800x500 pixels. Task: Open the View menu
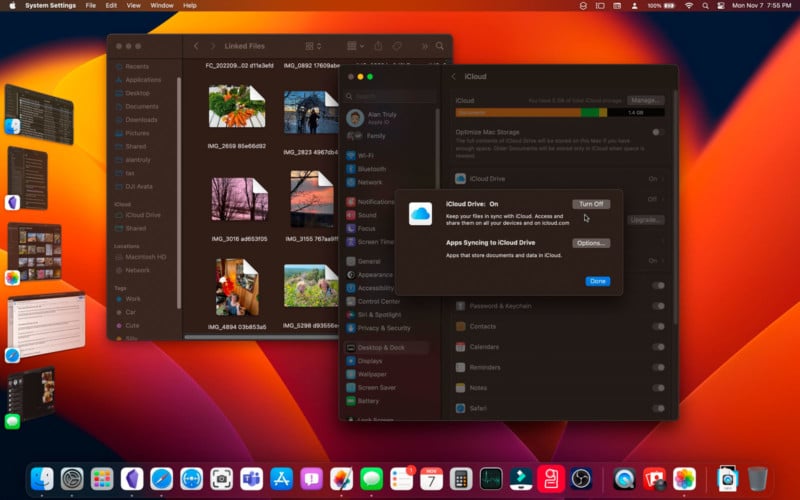click(x=133, y=6)
